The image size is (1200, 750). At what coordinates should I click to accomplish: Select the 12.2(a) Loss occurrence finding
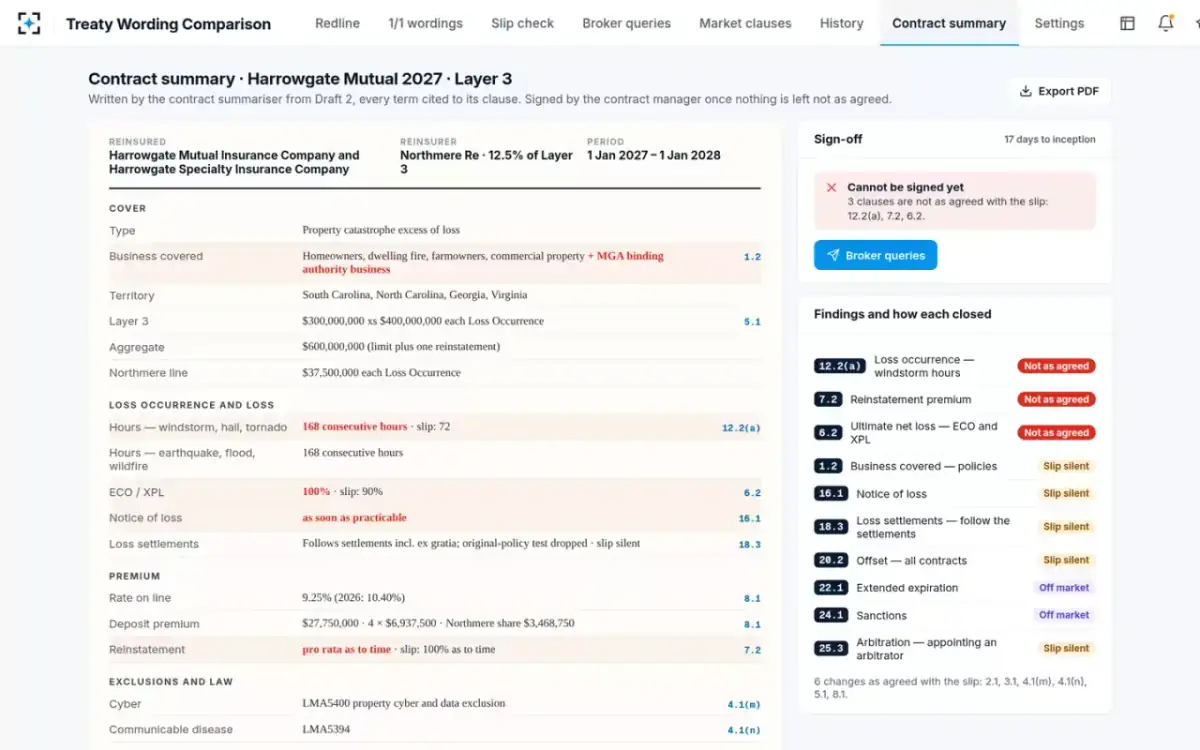pyautogui.click(x=955, y=366)
